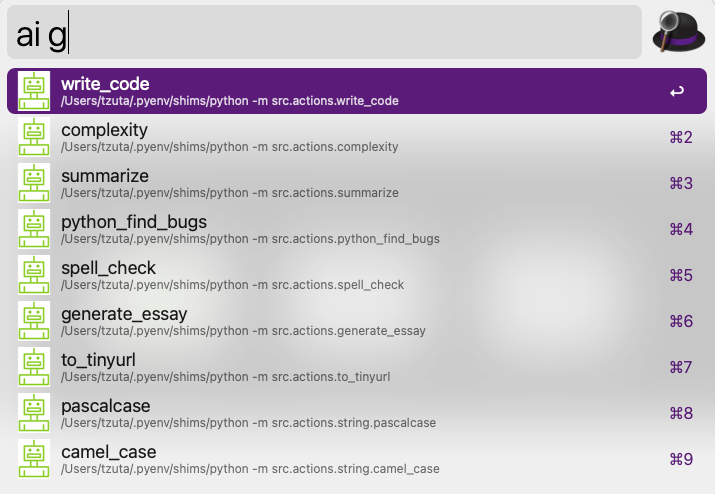Select the python_find_bugs result title
Viewport: 715px width, 494px height.
click(134, 222)
